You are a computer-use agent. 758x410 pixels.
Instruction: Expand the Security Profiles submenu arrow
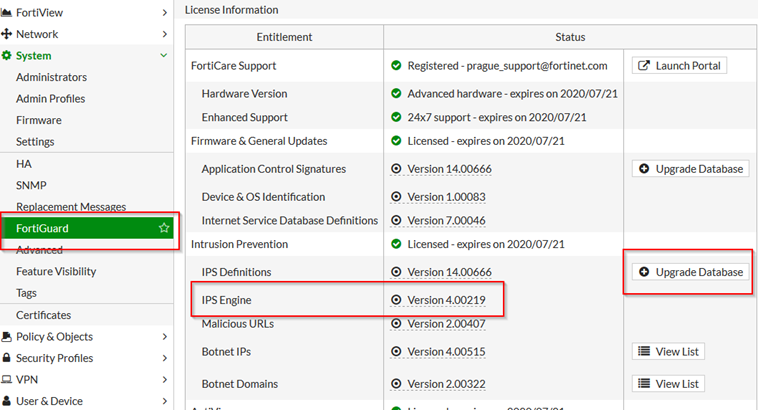tap(164, 358)
